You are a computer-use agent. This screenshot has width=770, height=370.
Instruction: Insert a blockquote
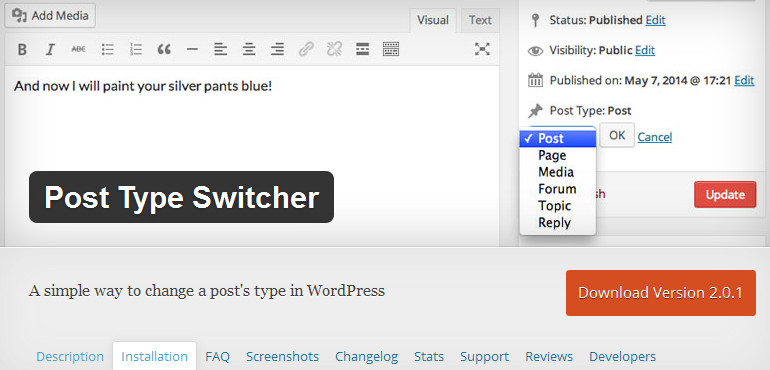point(164,49)
